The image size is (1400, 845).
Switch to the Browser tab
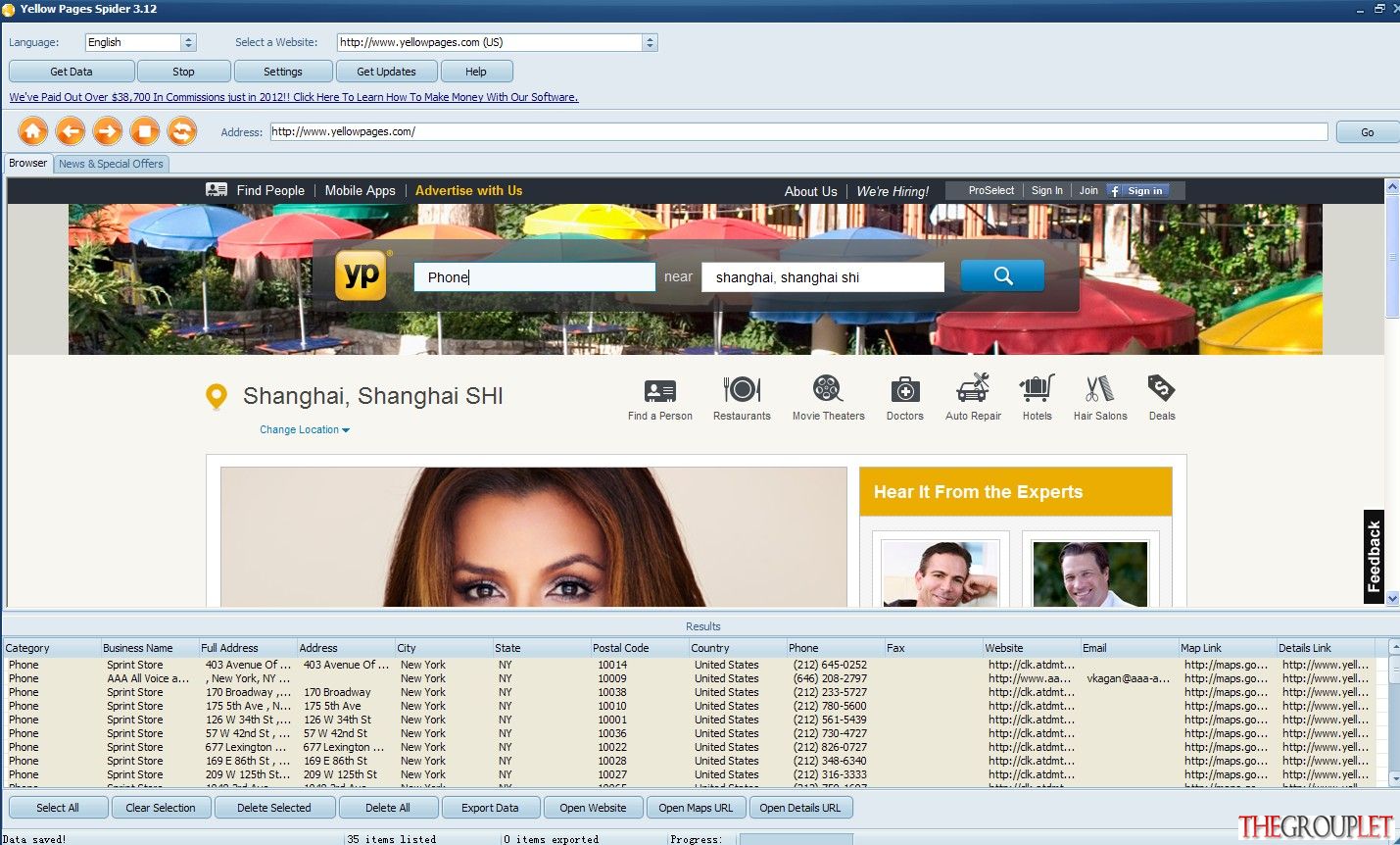pyautogui.click(x=28, y=164)
